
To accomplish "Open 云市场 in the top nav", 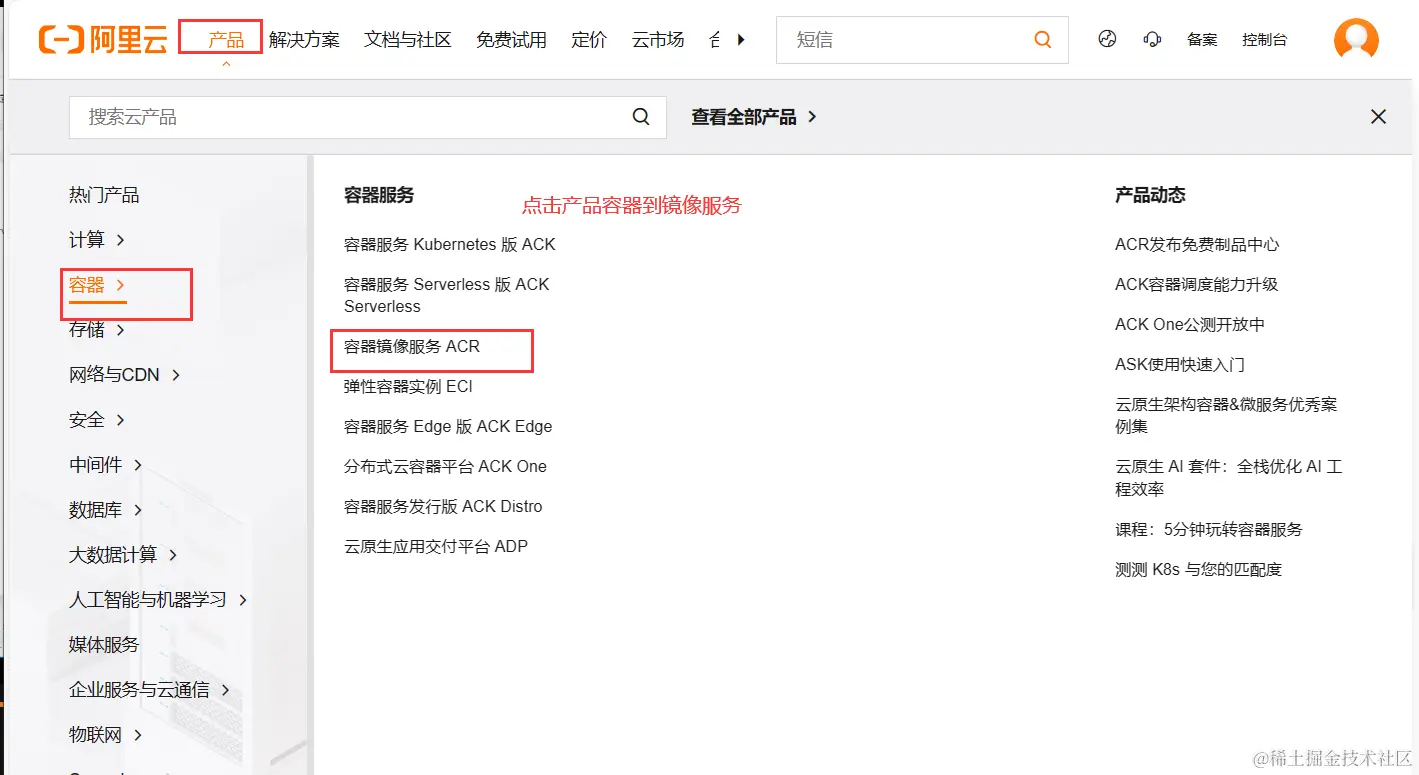I will (x=658, y=40).
